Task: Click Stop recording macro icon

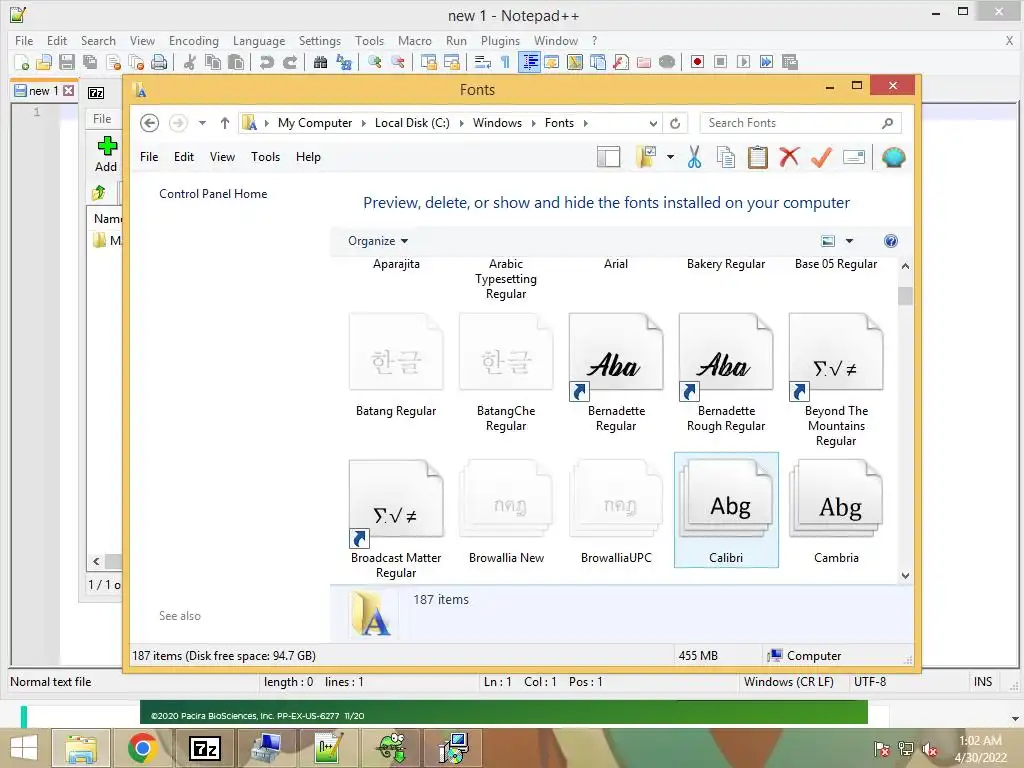Action: point(720,62)
